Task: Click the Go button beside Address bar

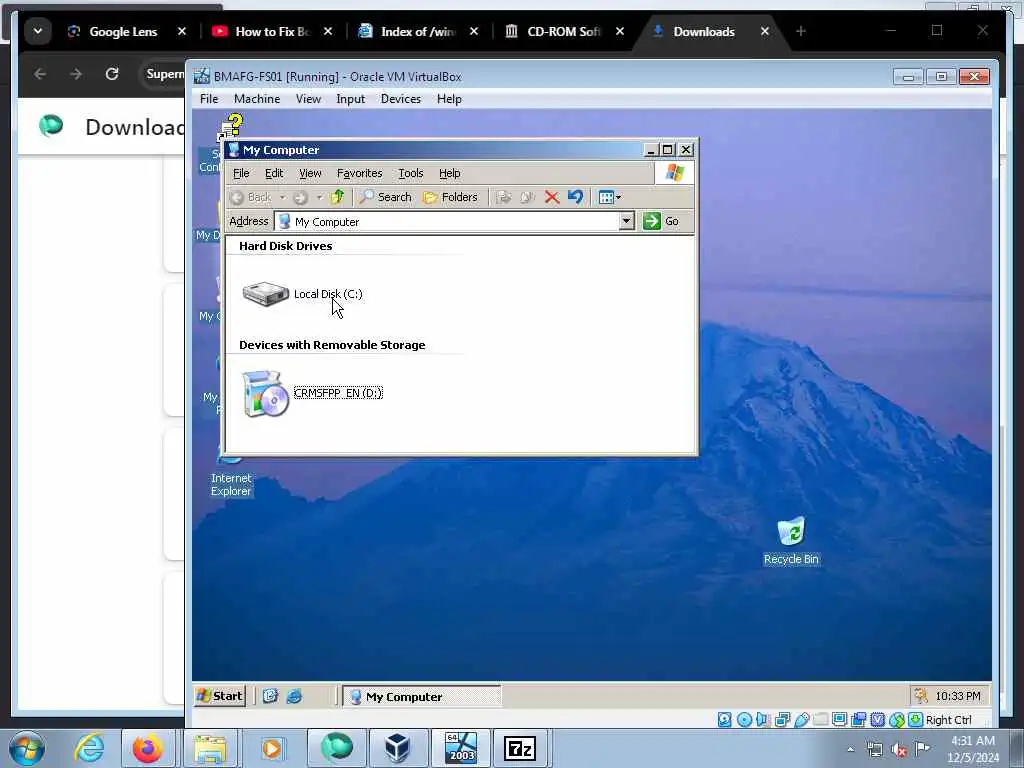Action: (x=662, y=221)
